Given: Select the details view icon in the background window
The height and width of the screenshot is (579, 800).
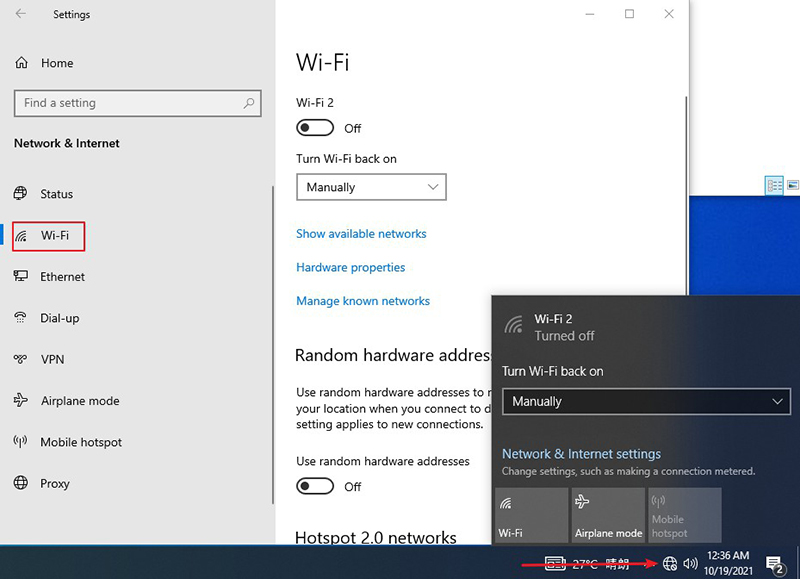Looking at the screenshot, I should point(774,185).
